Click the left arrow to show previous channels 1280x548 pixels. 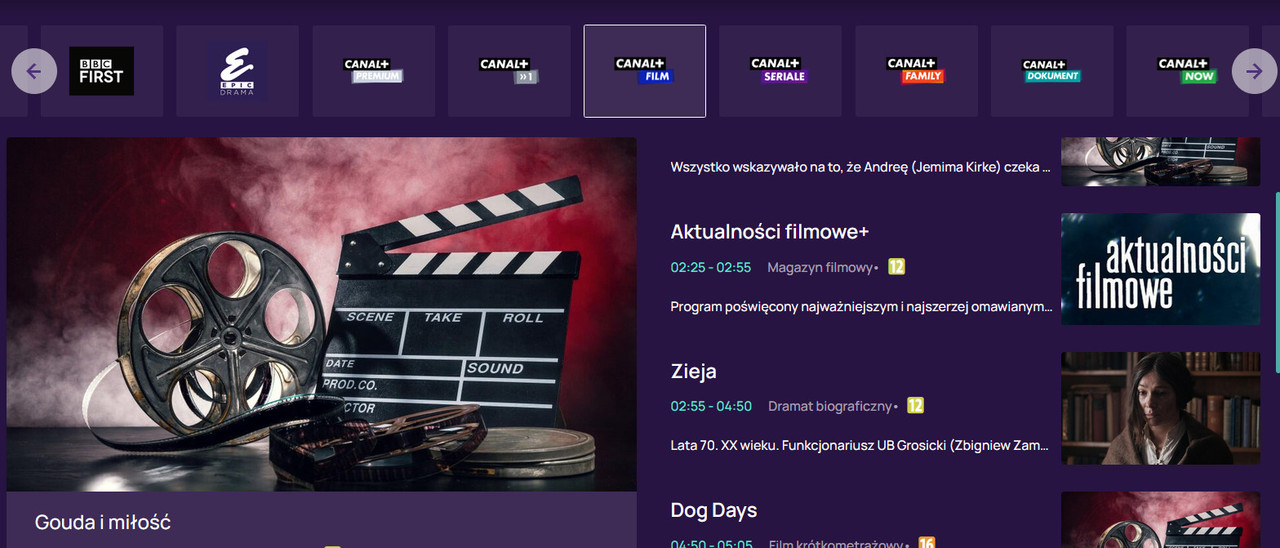[34, 71]
